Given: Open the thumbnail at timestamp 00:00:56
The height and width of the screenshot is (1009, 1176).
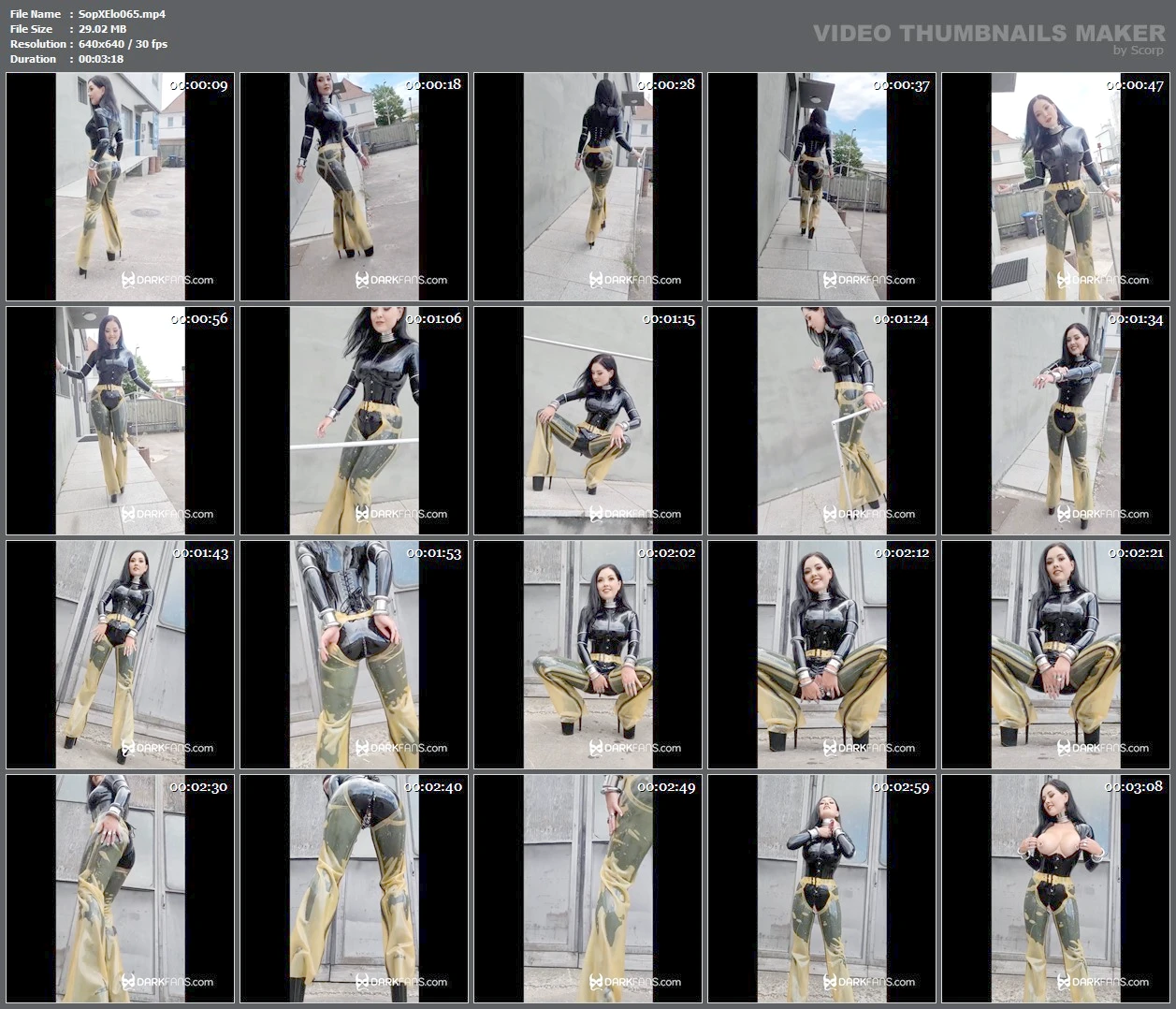Looking at the screenshot, I should click(x=120, y=420).
